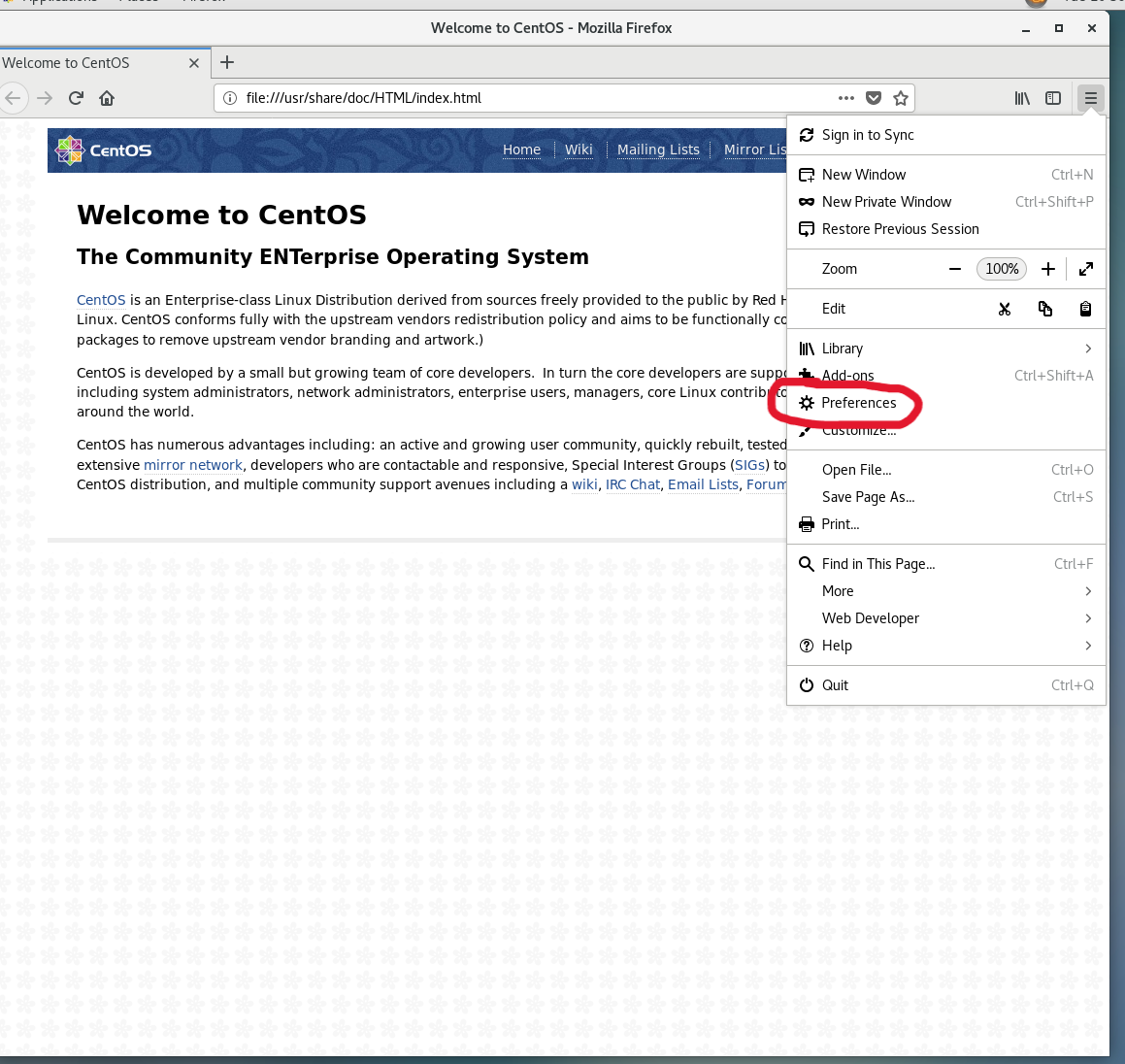Viewport: 1125px width, 1064px height.
Task: Follow the CentOS link in first paragraph
Action: pos(101,300)
